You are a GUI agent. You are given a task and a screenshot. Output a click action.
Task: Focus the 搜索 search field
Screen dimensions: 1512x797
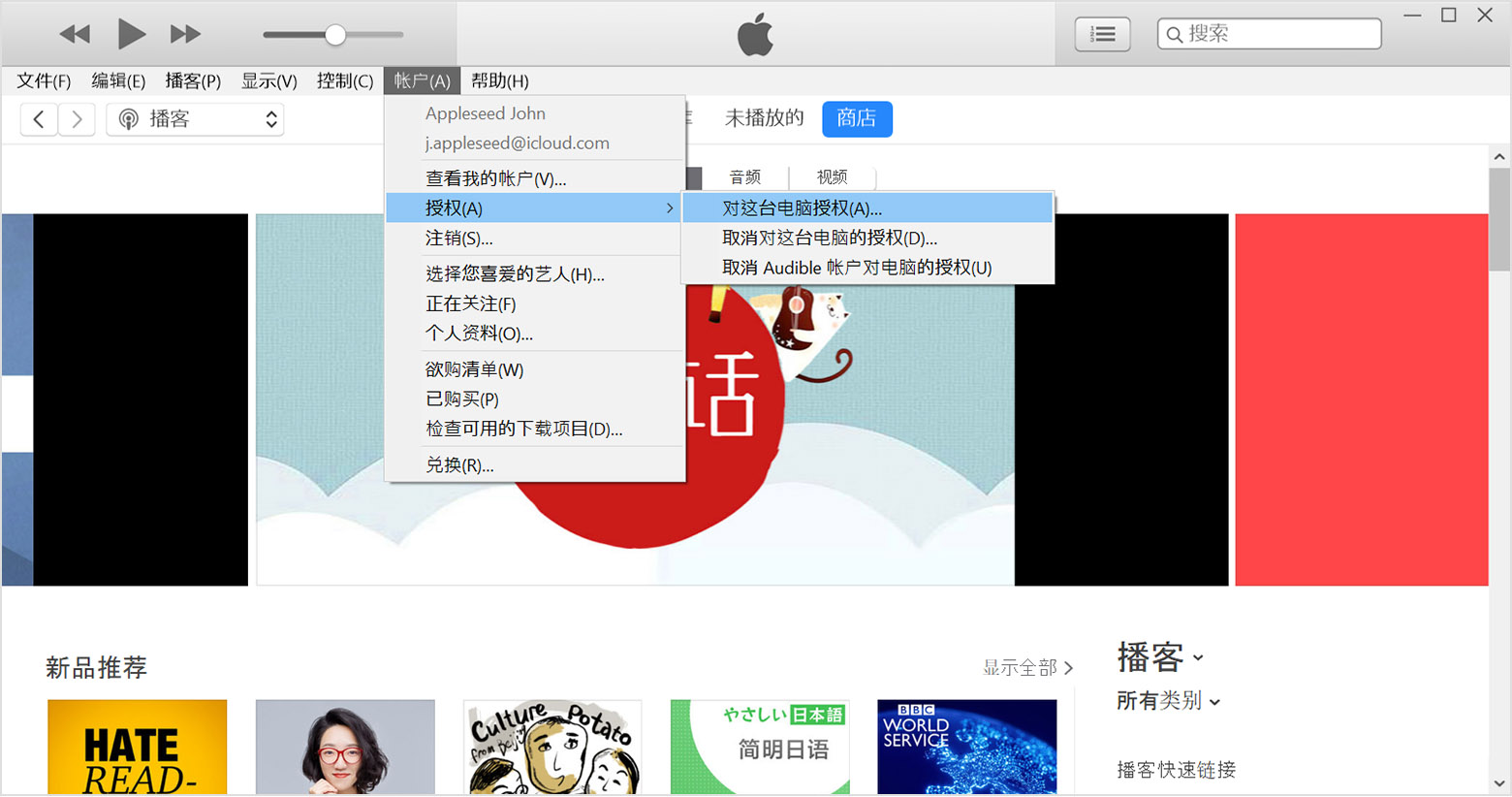pyautogui.click(x=1269, y=34)
